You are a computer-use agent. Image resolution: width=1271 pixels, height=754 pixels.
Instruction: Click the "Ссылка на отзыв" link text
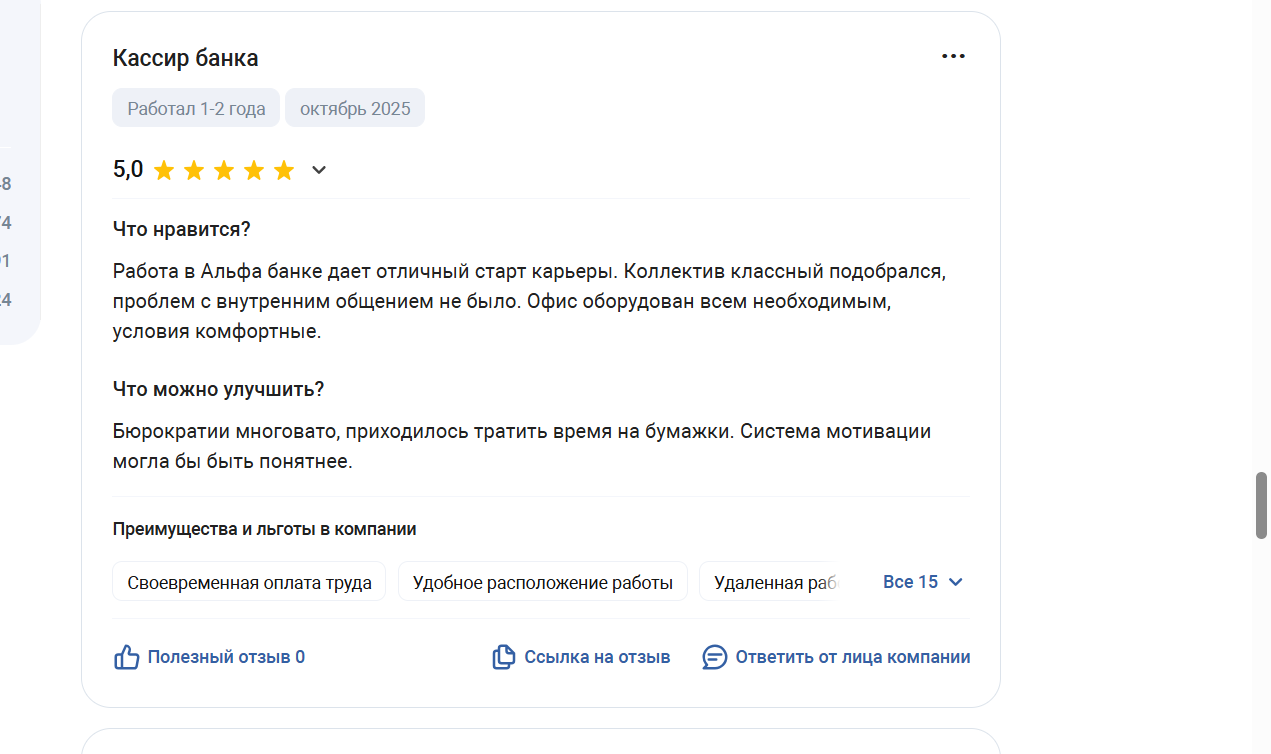click(x=597, y=657)
